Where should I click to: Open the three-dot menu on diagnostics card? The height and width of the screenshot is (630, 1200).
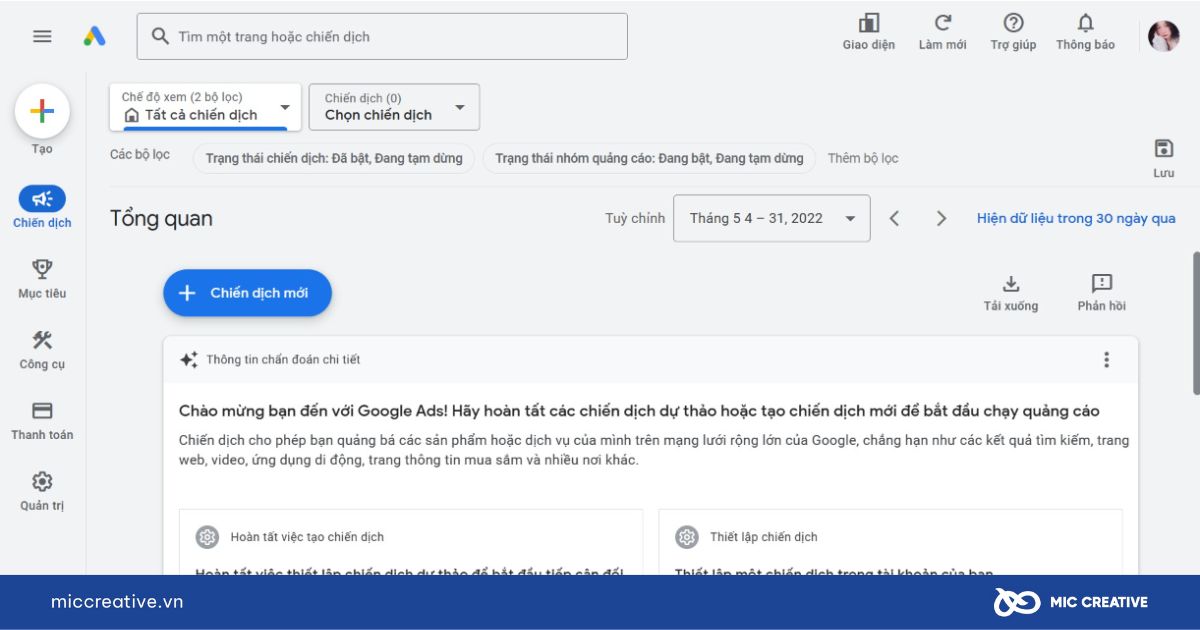pyautogui.click(x=1106, y=360)
